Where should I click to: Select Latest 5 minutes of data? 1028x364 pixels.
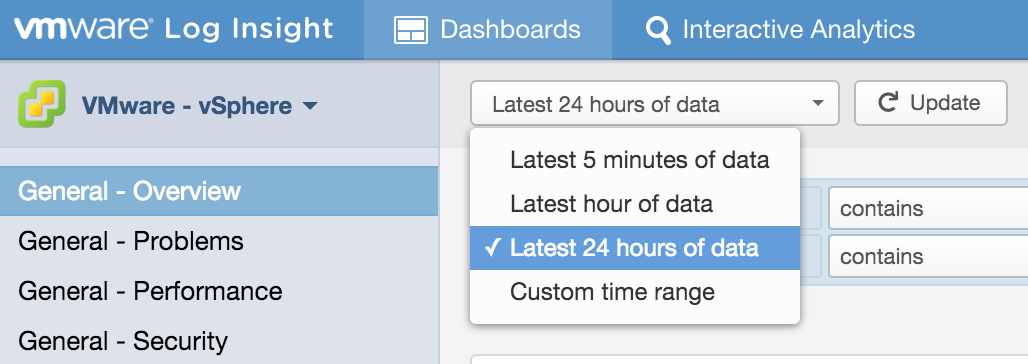click(x=635, y=160)
